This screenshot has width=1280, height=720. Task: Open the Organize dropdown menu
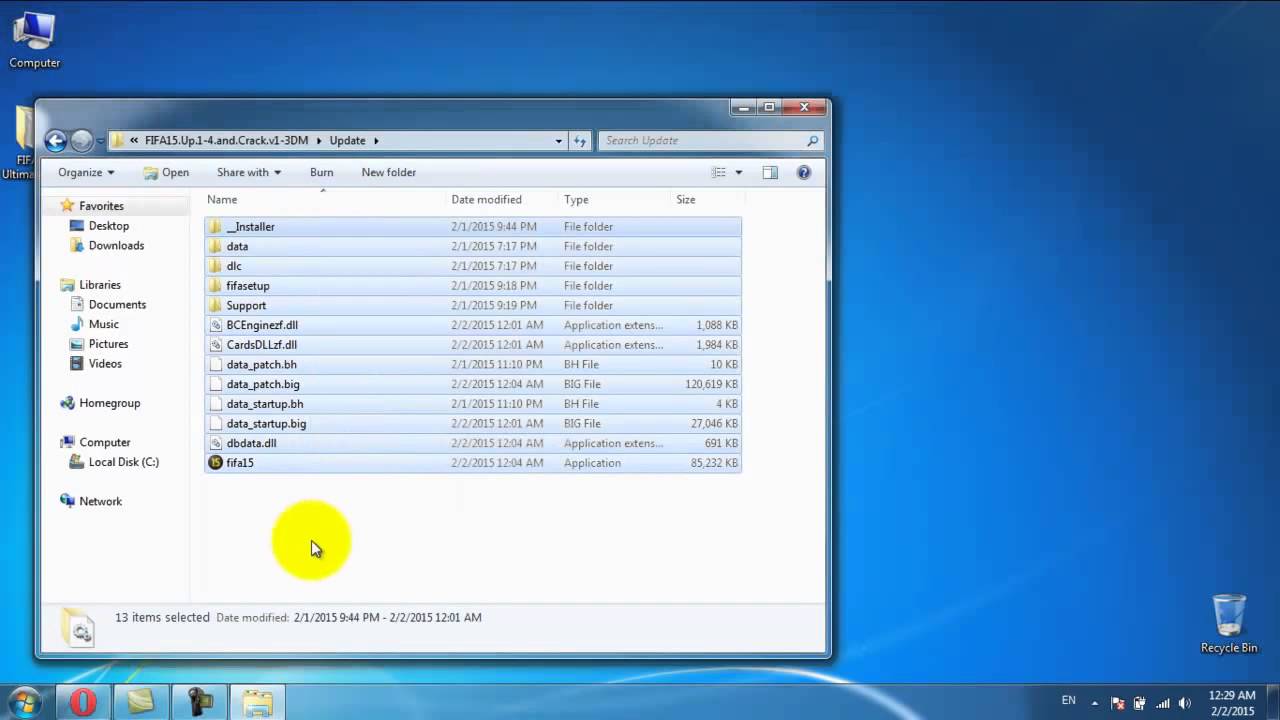click(86, 172)
